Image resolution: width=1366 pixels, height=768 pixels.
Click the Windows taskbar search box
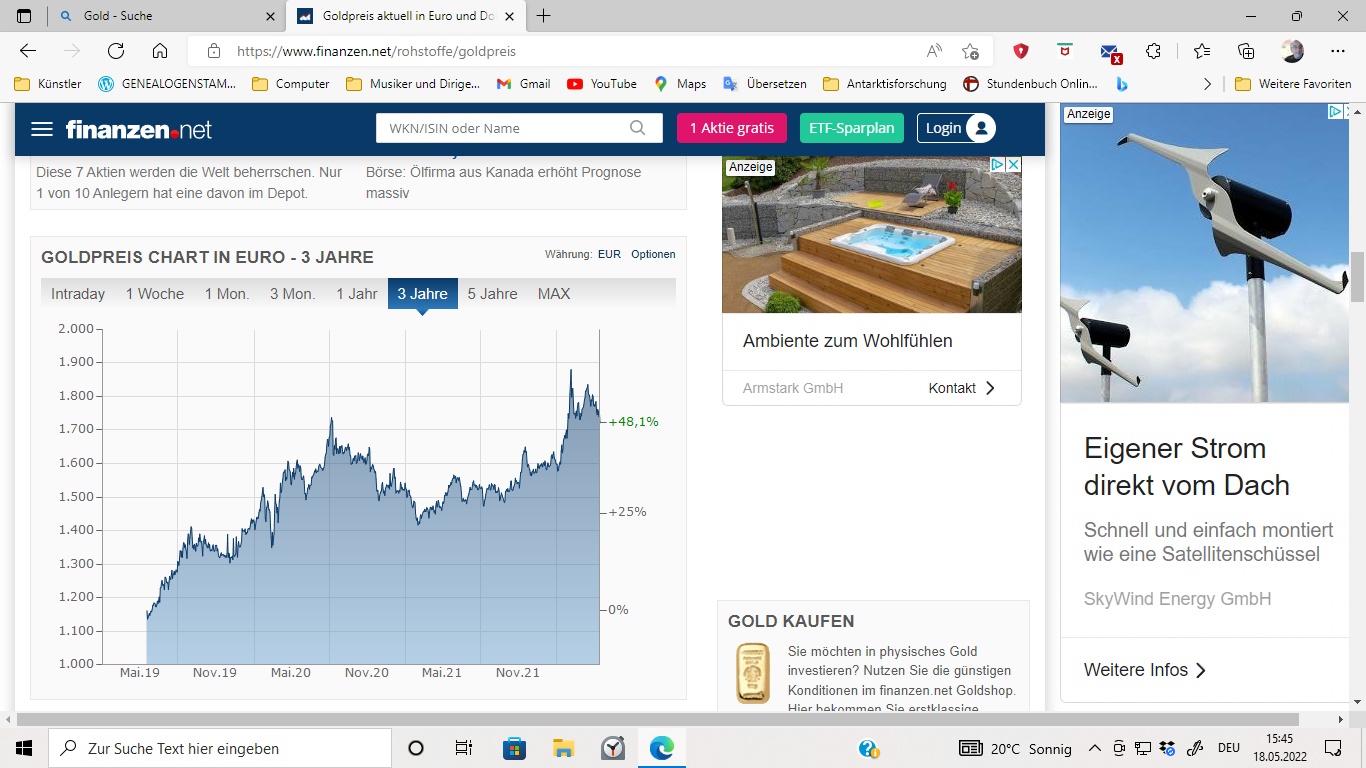[x=220, y=748]
